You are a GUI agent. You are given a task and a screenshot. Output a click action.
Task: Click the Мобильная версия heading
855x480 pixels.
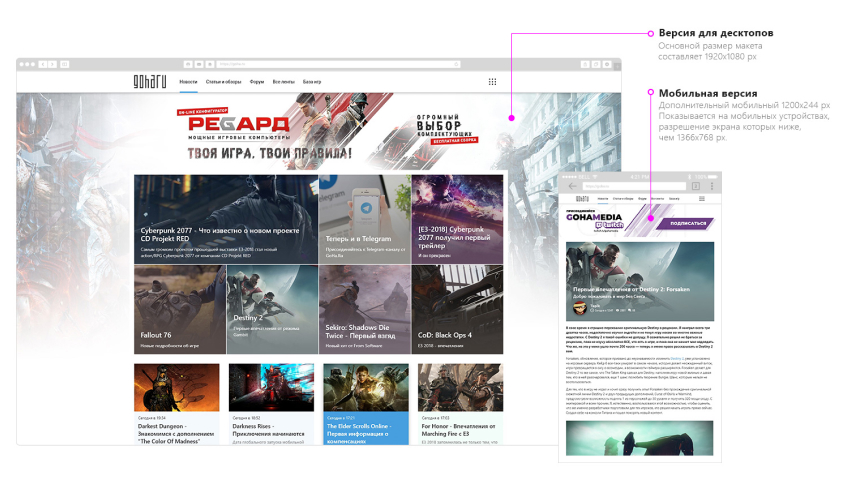tap(708, 93)
